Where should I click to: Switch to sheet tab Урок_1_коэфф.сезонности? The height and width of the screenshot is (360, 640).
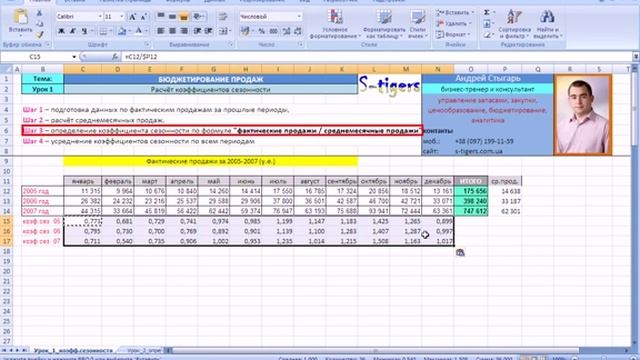73,351
